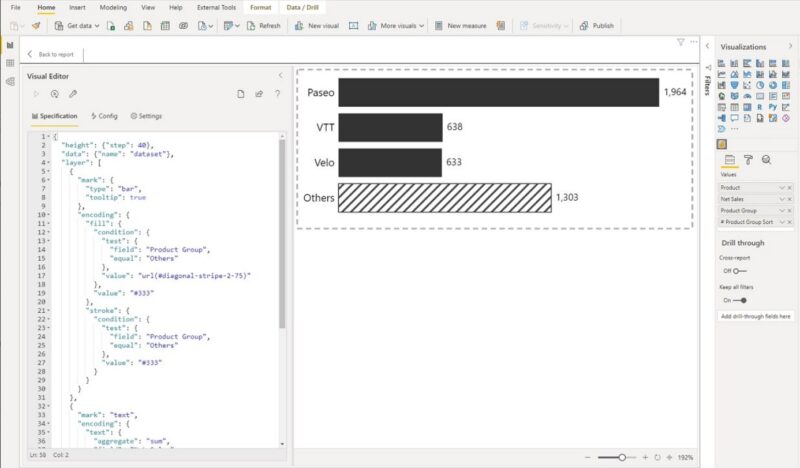800x468 pixels.
Task: Toggle the Cross-report switch
Action: point(738,270)
